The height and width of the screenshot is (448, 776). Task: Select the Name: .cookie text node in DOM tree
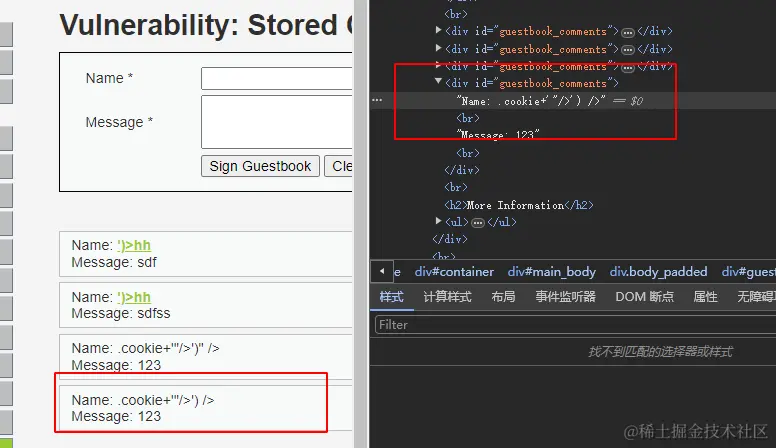(531, 101)
